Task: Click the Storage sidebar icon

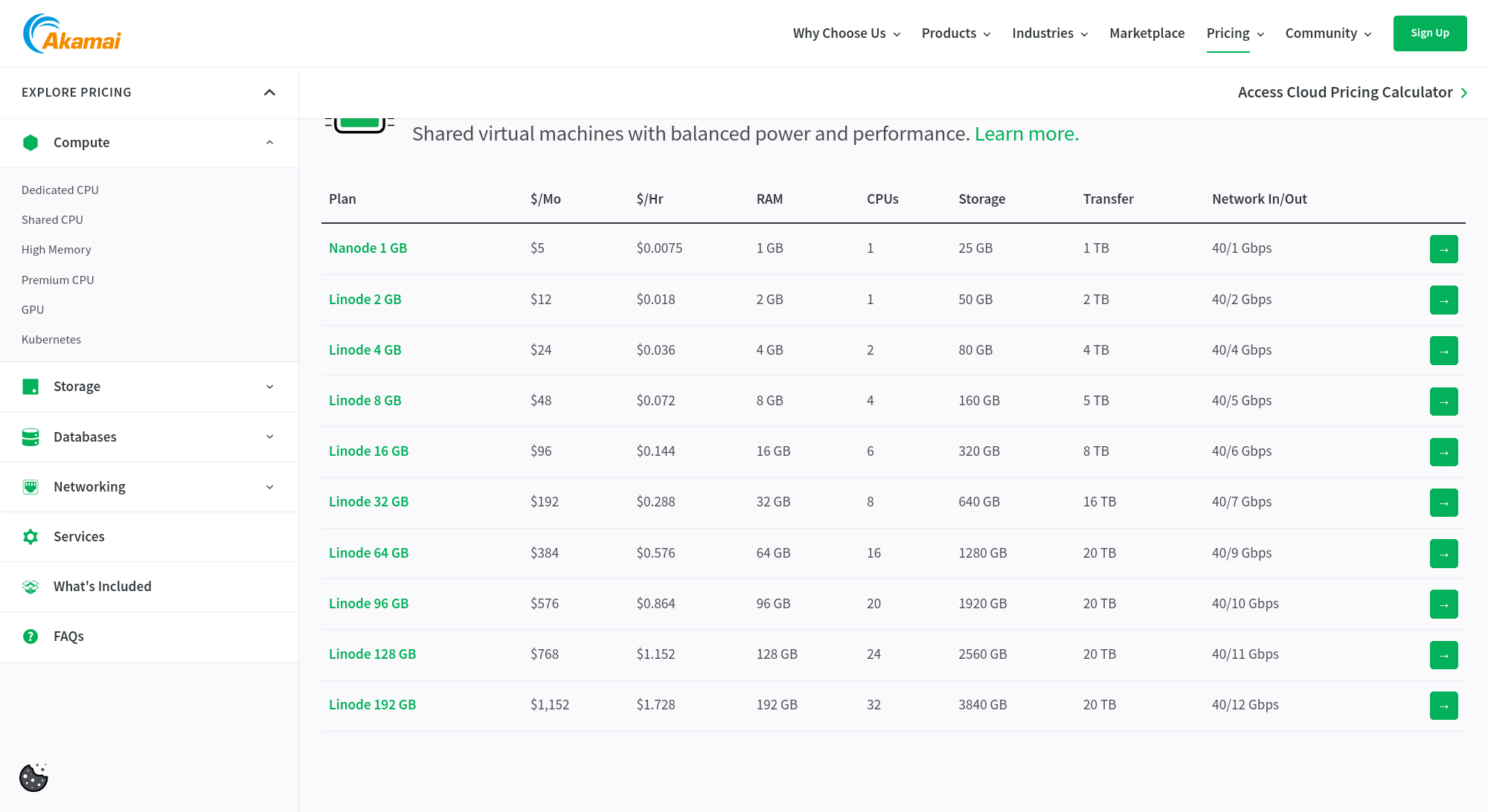Action: coord(31,387)
